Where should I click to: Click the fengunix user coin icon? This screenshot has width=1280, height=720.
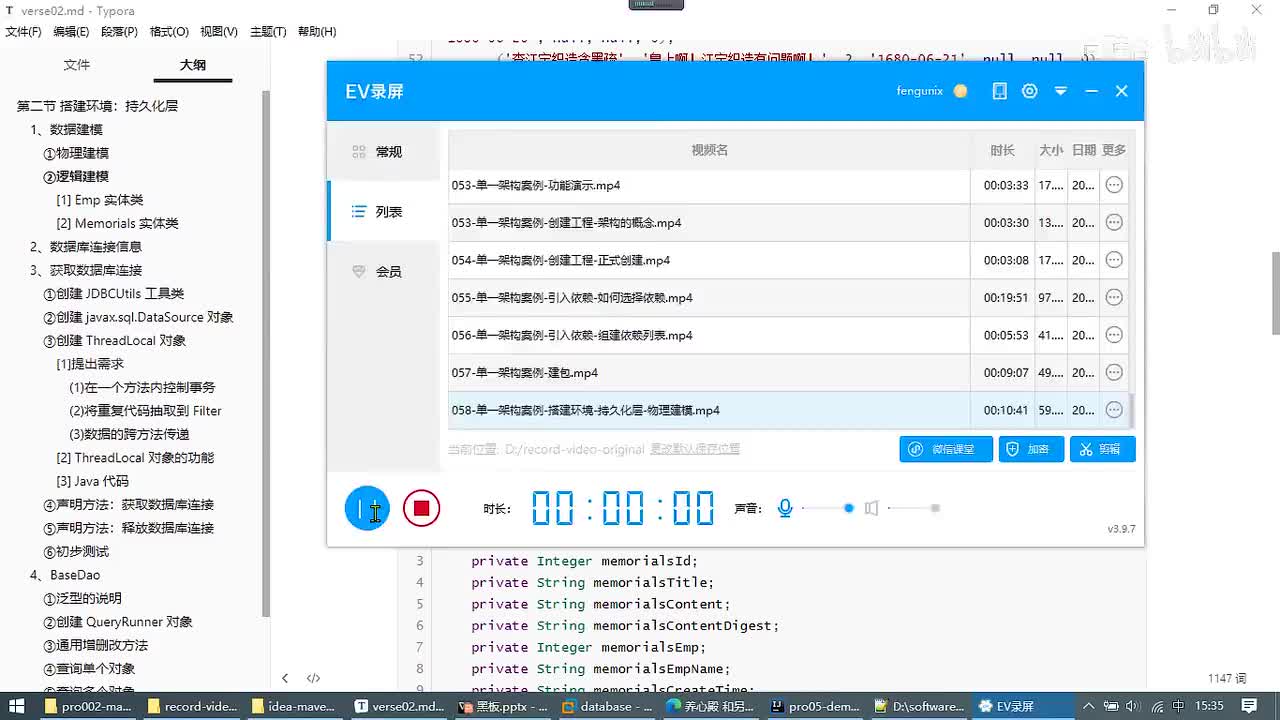click(x=960, y=91)
